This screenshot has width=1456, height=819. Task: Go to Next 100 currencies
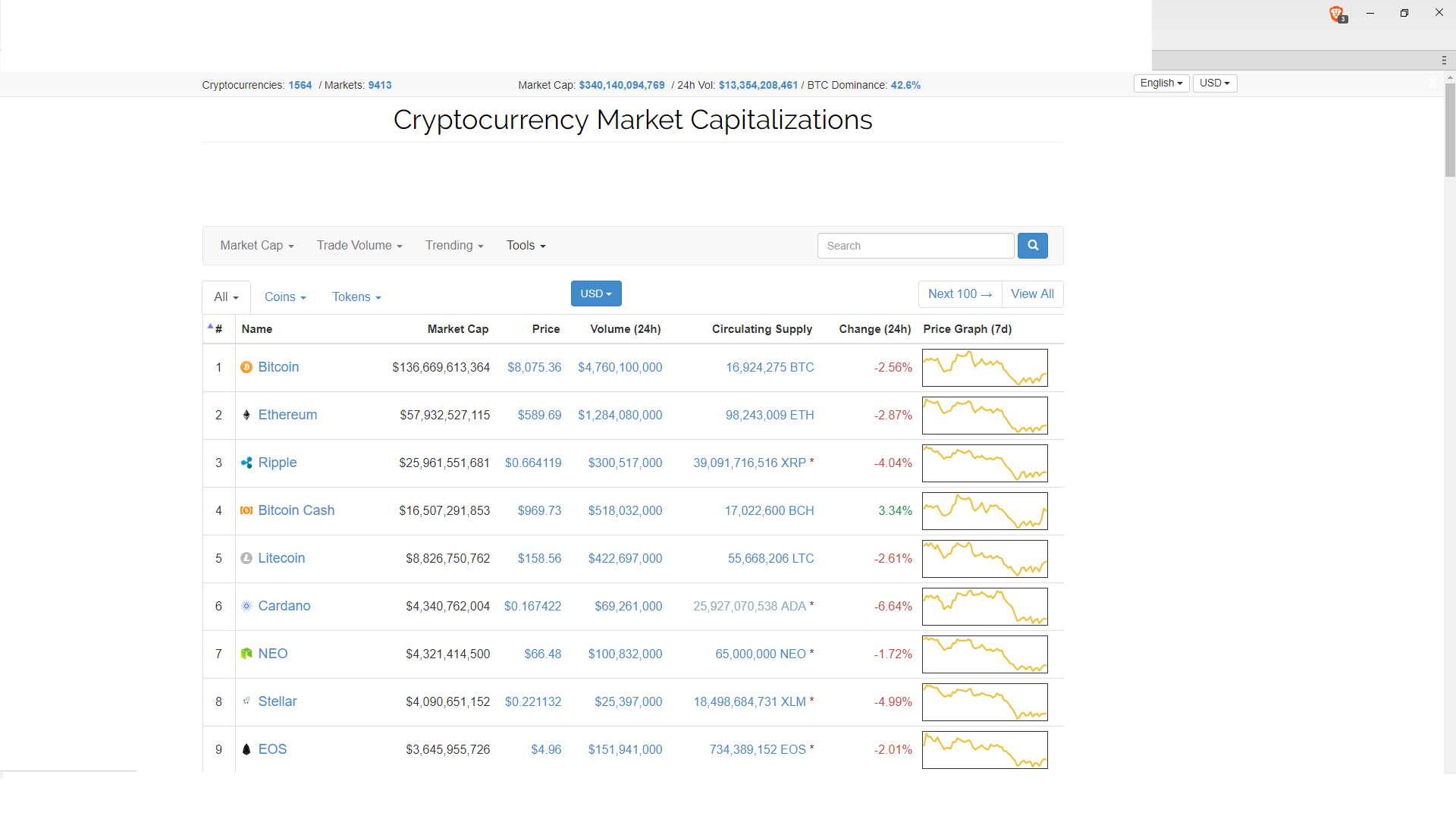pyautogui.click(x=960, y=294)
